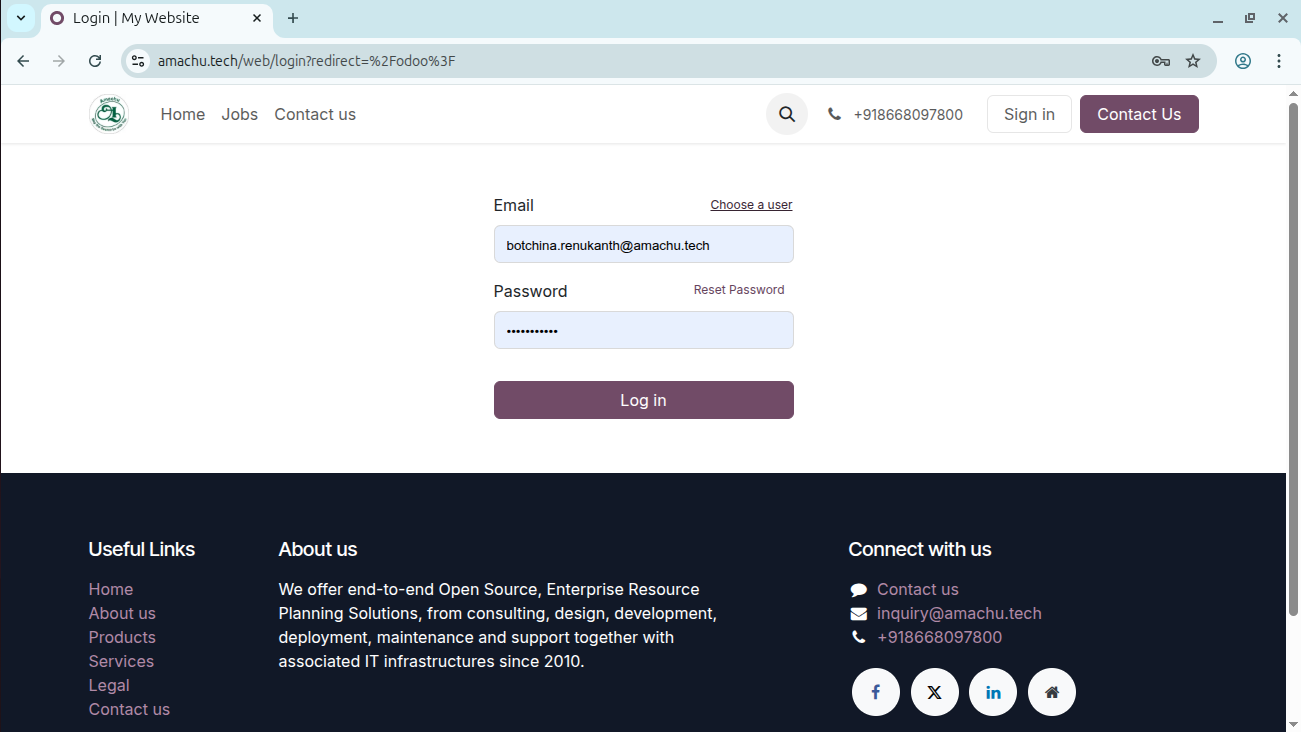The height and width of the screenshot is (732, 1301).
Task: Click the Choose a user link
Action: (751, 205)
